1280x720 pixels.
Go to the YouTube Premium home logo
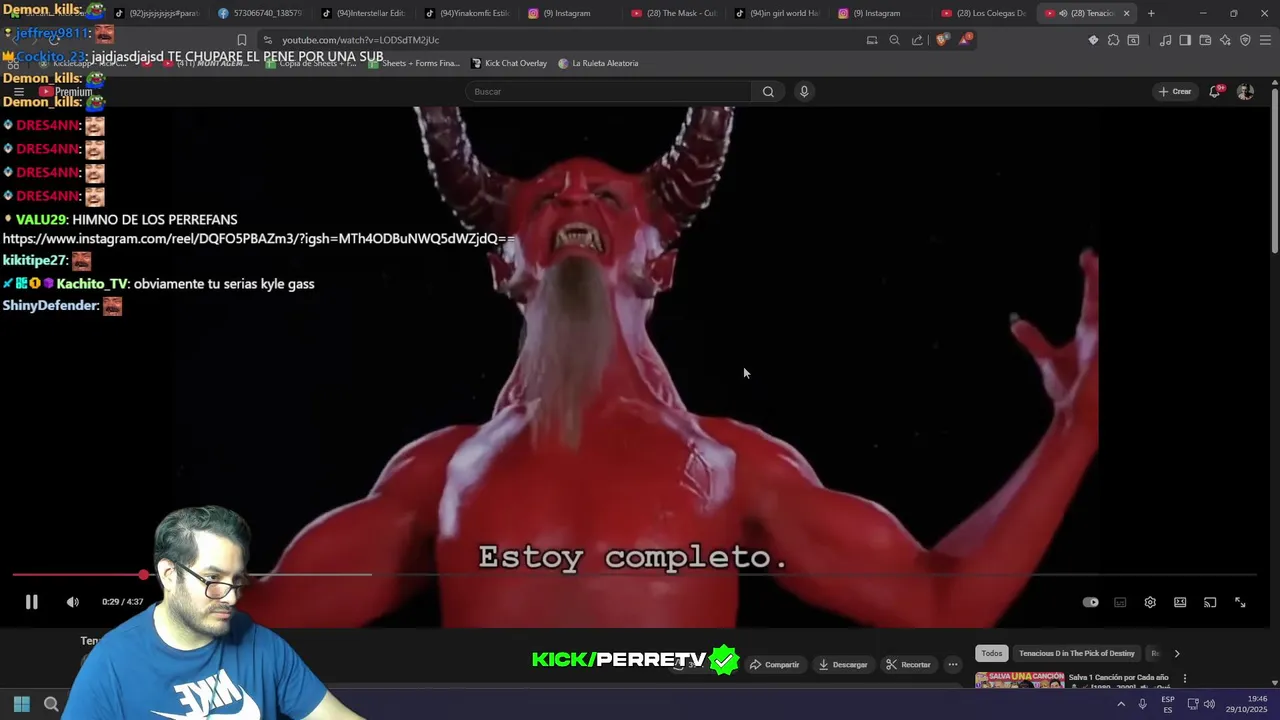[66, 91]
